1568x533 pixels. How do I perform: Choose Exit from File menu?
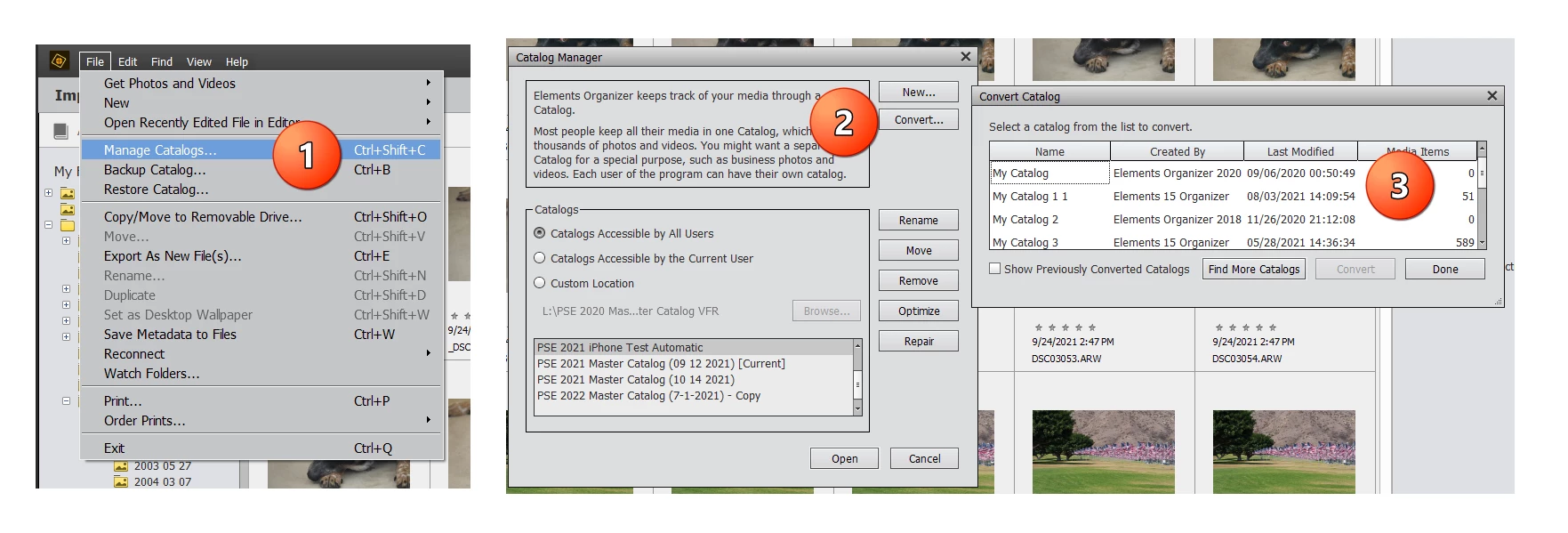(x=260, y=448)
